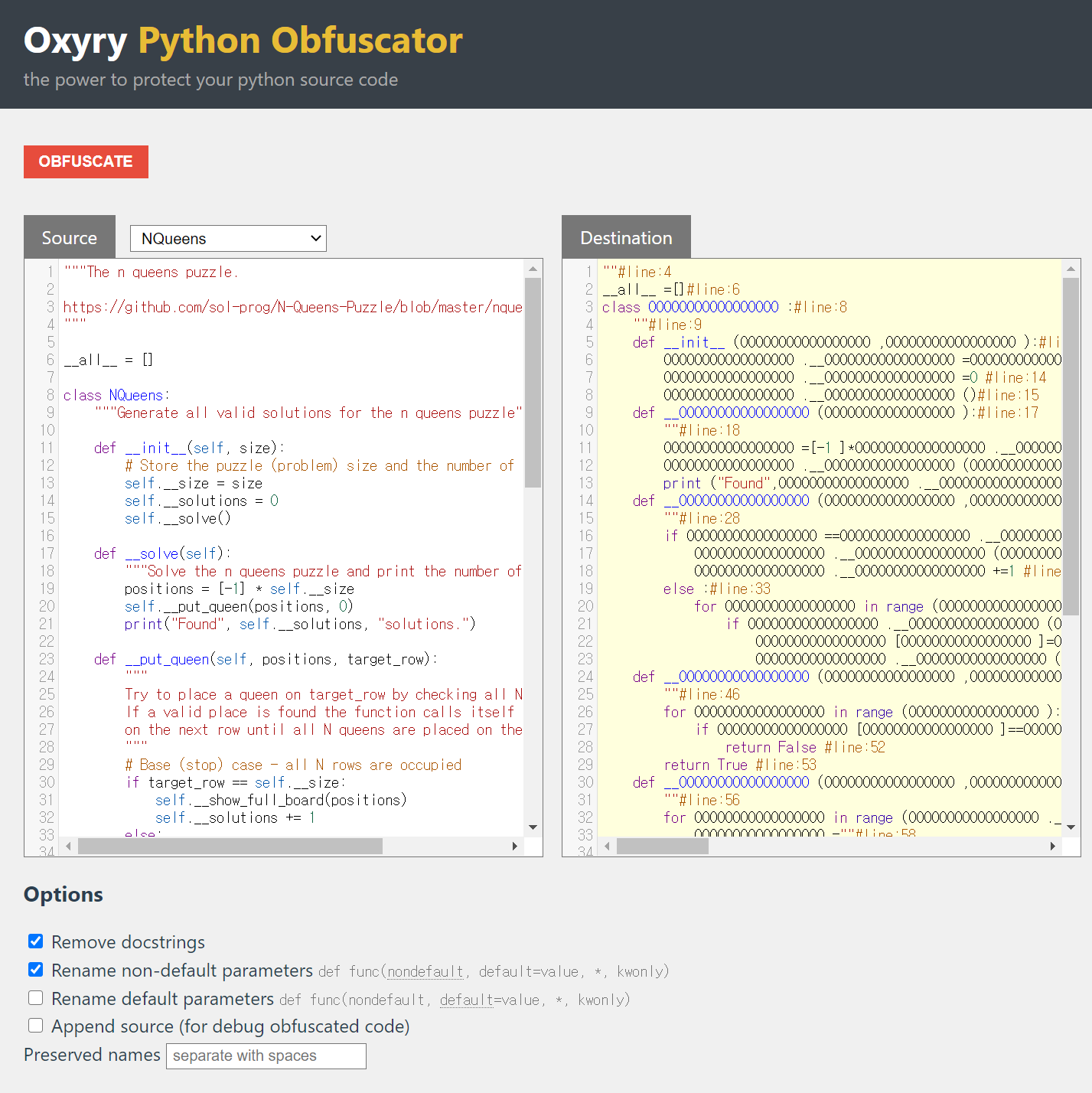Click 'self.__solutions = 0' line in Source

coord(201,501)
